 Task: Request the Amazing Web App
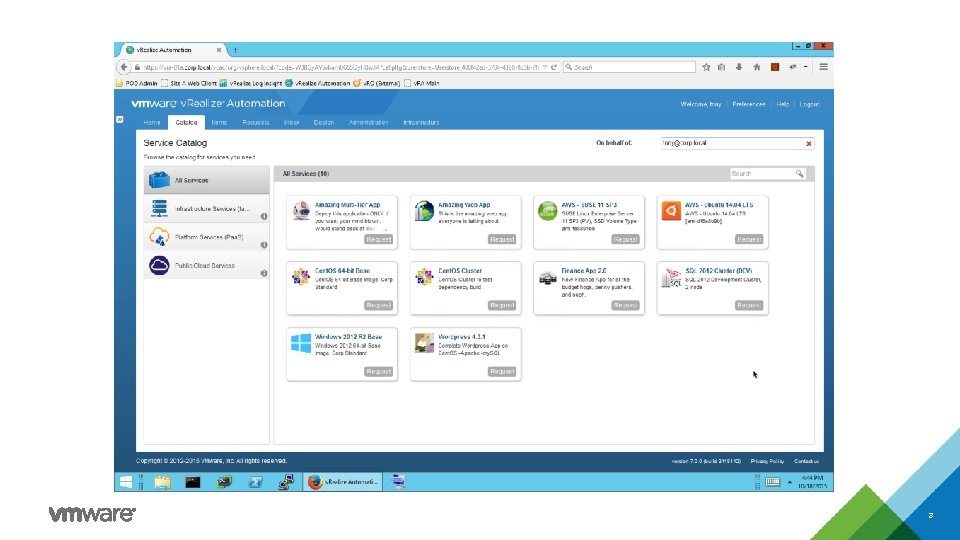(x=502, y=239)
